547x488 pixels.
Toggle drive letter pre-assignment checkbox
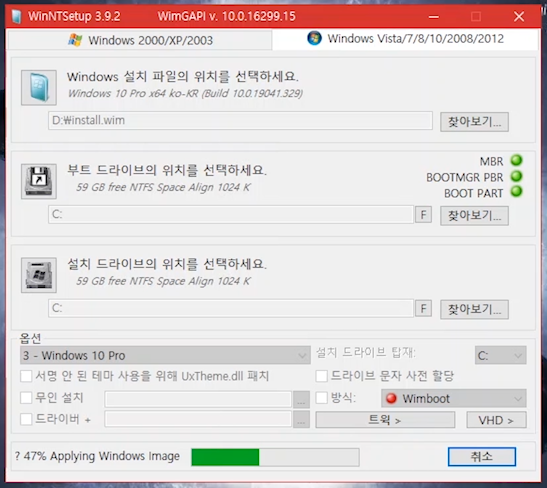coord(322,376)
